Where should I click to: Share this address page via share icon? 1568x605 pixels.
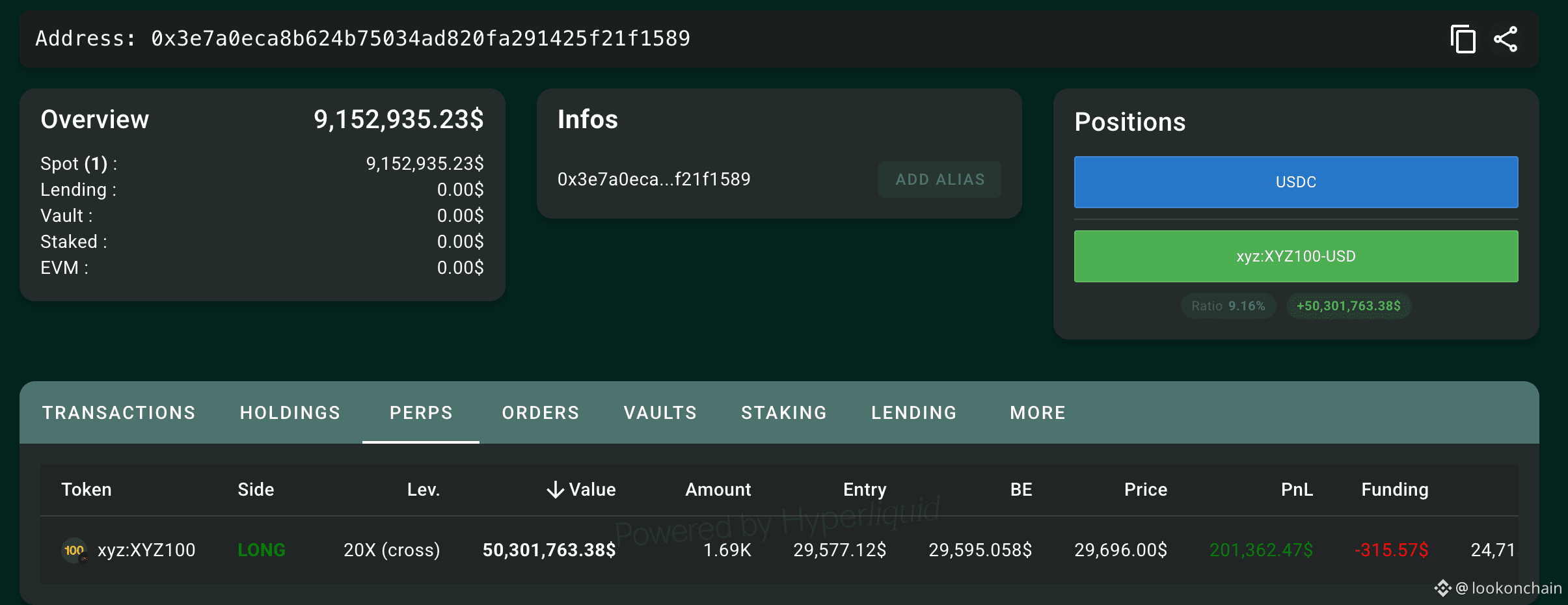point(1506,39)
